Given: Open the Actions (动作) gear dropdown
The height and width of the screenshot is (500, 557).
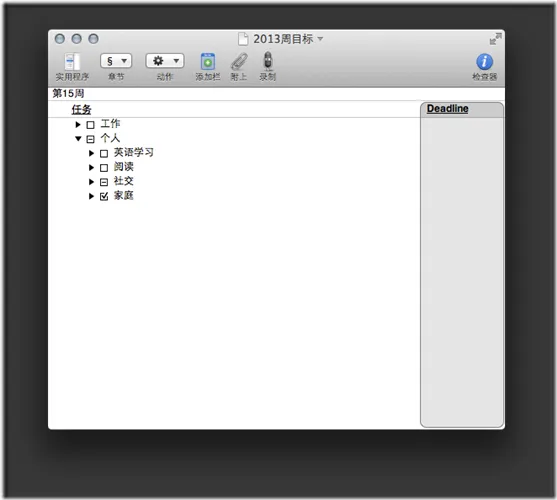Looking at the screenshot, I should click(165, 61).
